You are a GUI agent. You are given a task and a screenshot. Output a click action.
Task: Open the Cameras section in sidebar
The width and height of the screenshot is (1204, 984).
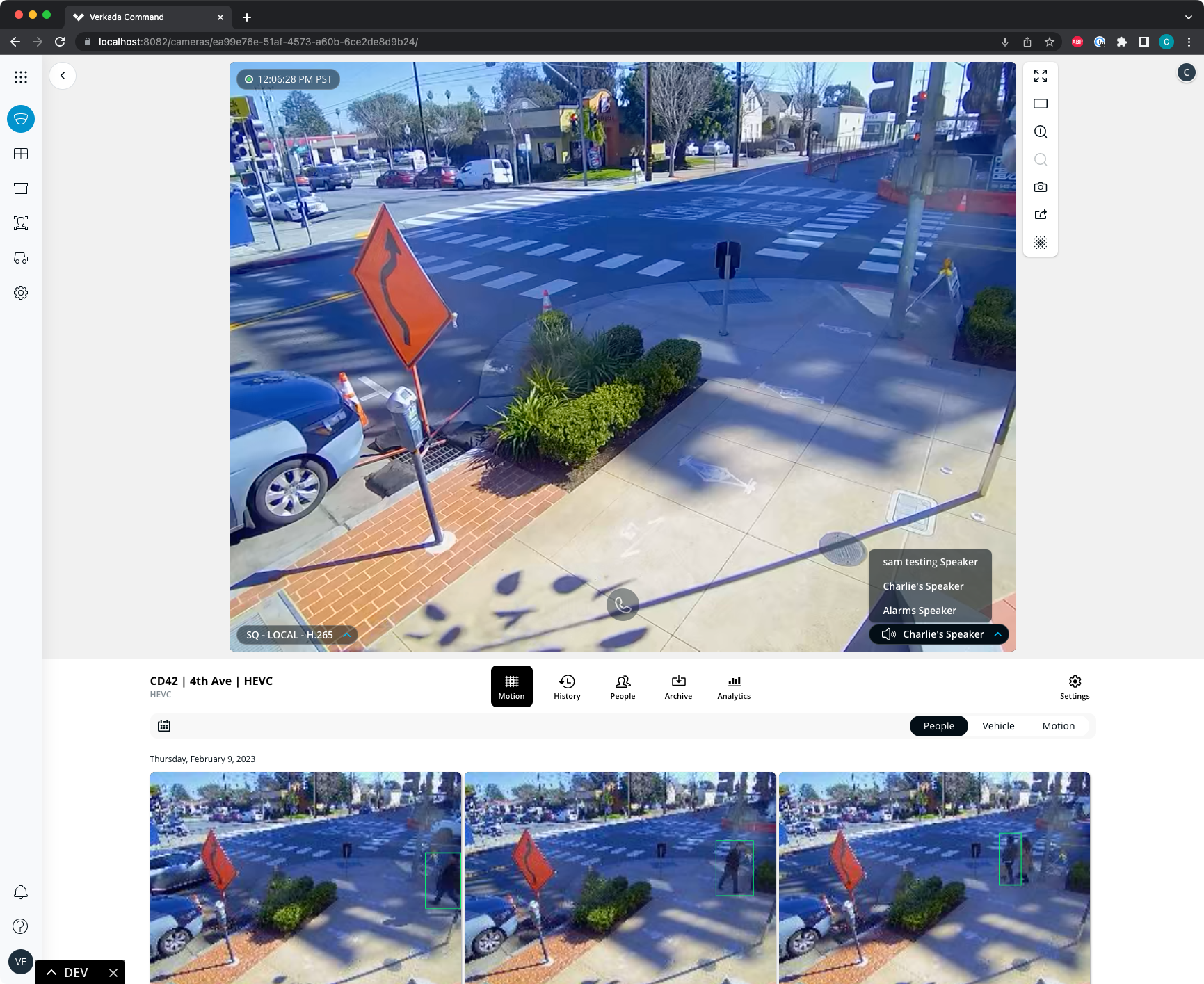tap(21, 119)
